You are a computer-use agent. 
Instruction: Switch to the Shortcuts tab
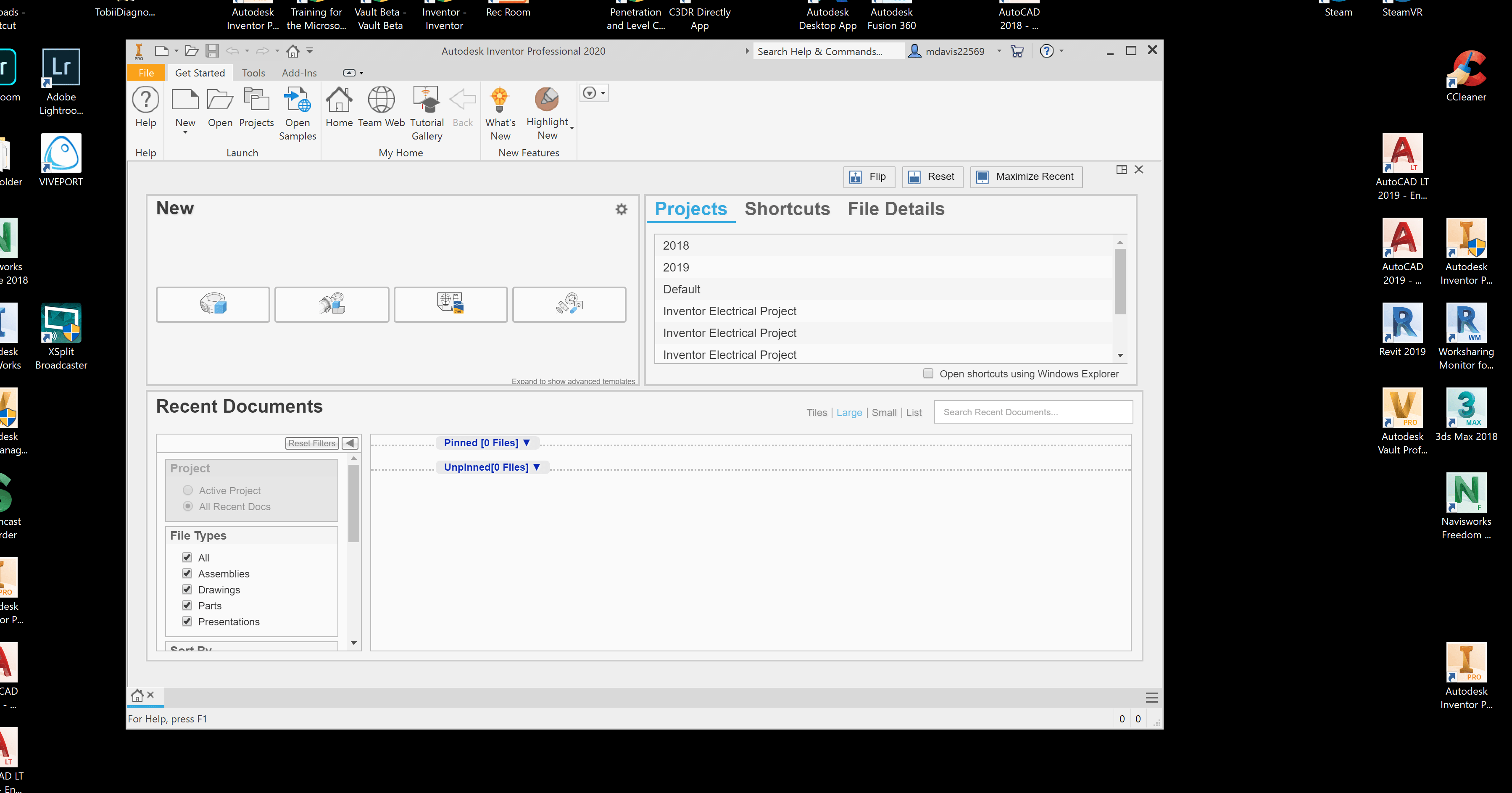[787, 209]
